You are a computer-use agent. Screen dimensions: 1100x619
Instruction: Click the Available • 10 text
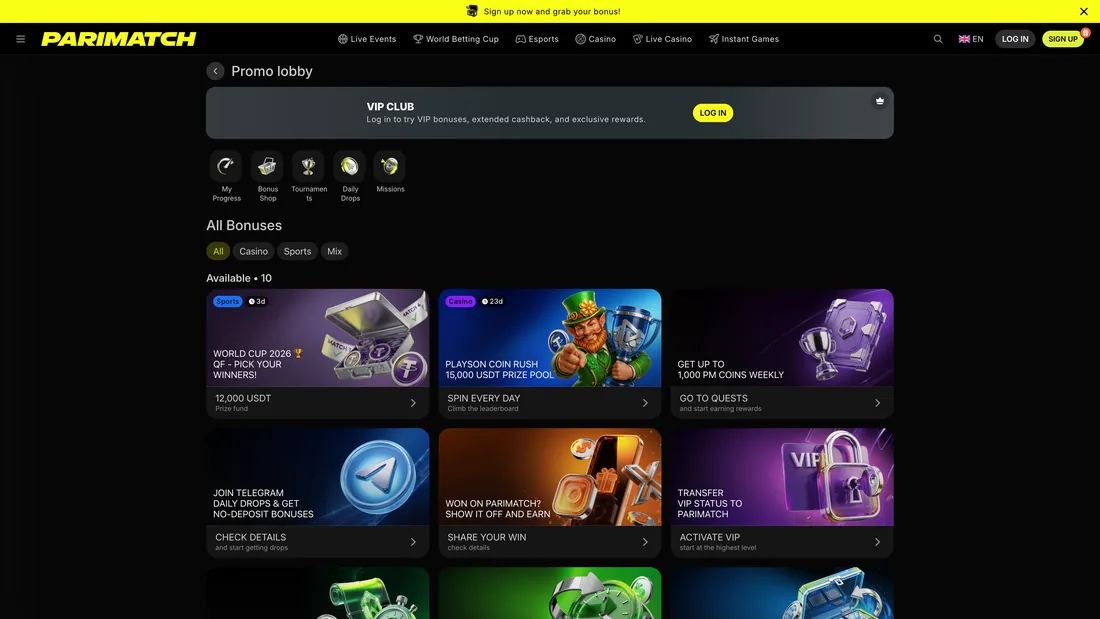tap(239, 278)
